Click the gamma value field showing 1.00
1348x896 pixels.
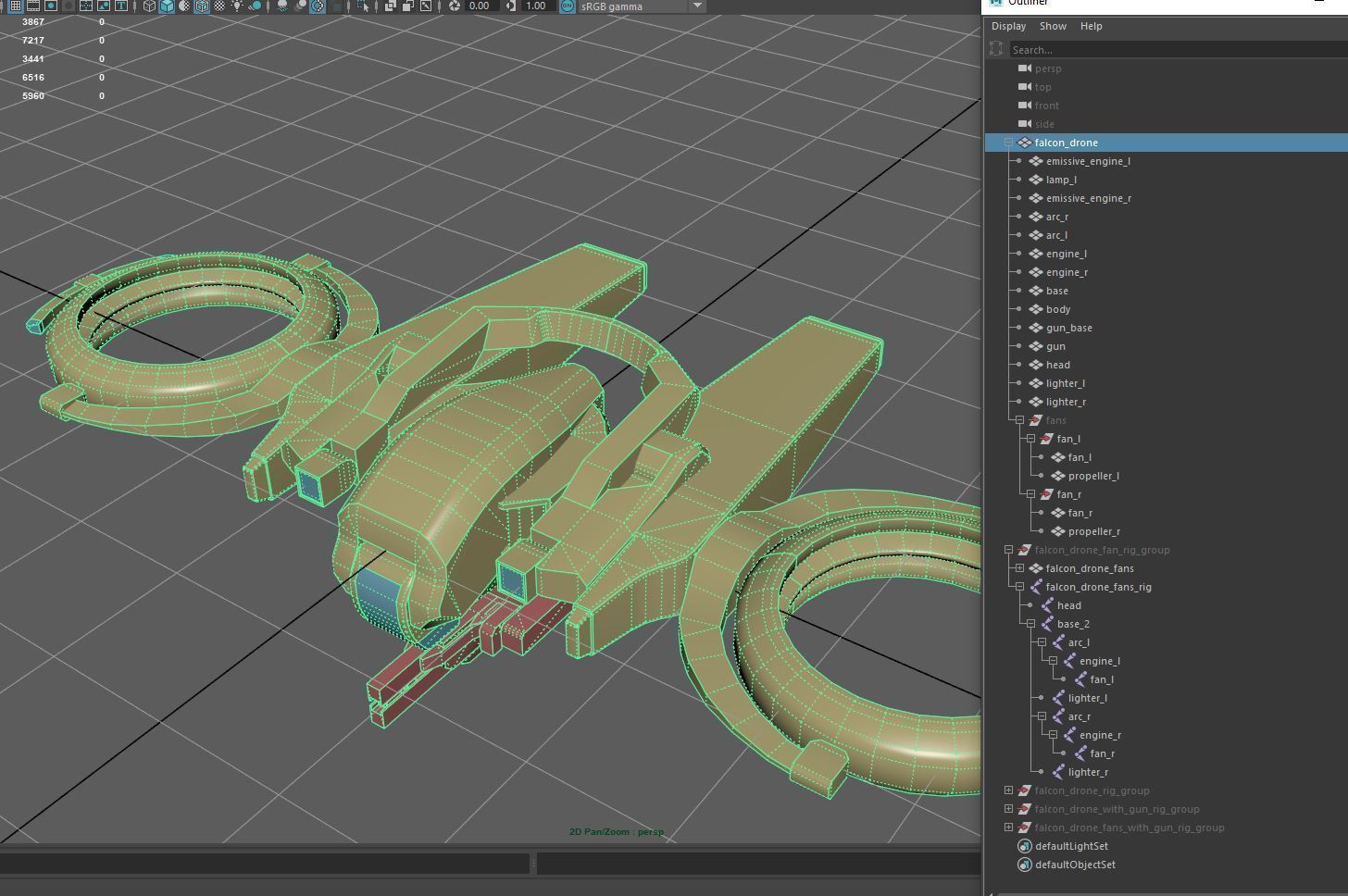point(538,6)
